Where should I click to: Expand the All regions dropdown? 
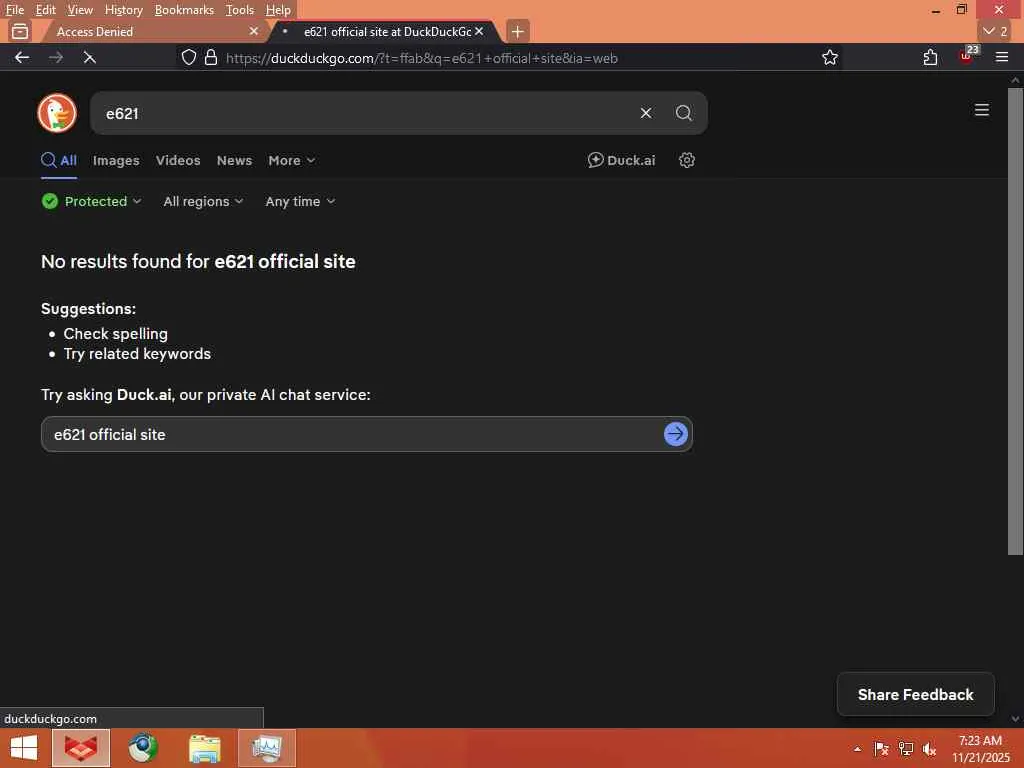click(x=203, y=201)
